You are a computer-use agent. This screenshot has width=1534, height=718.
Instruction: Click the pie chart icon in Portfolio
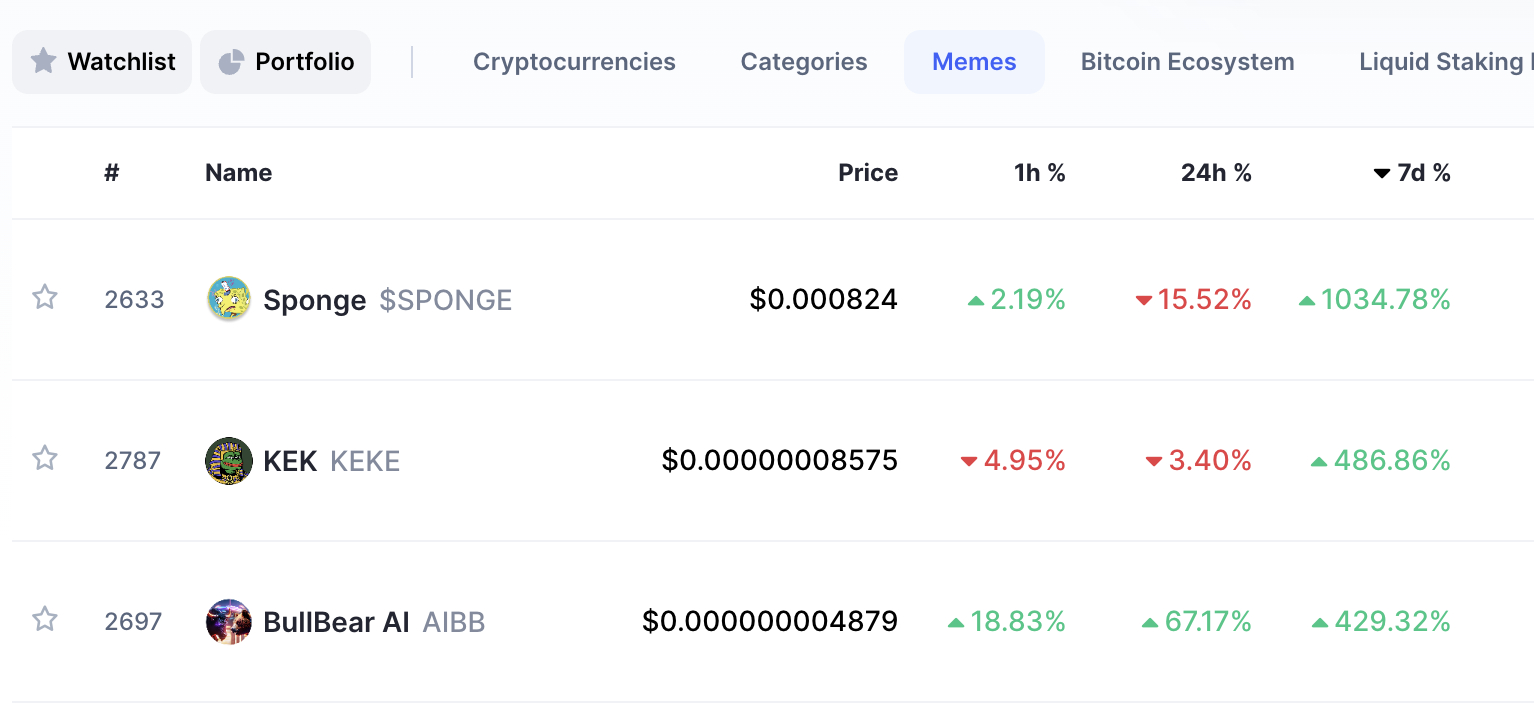click(231, 62)
